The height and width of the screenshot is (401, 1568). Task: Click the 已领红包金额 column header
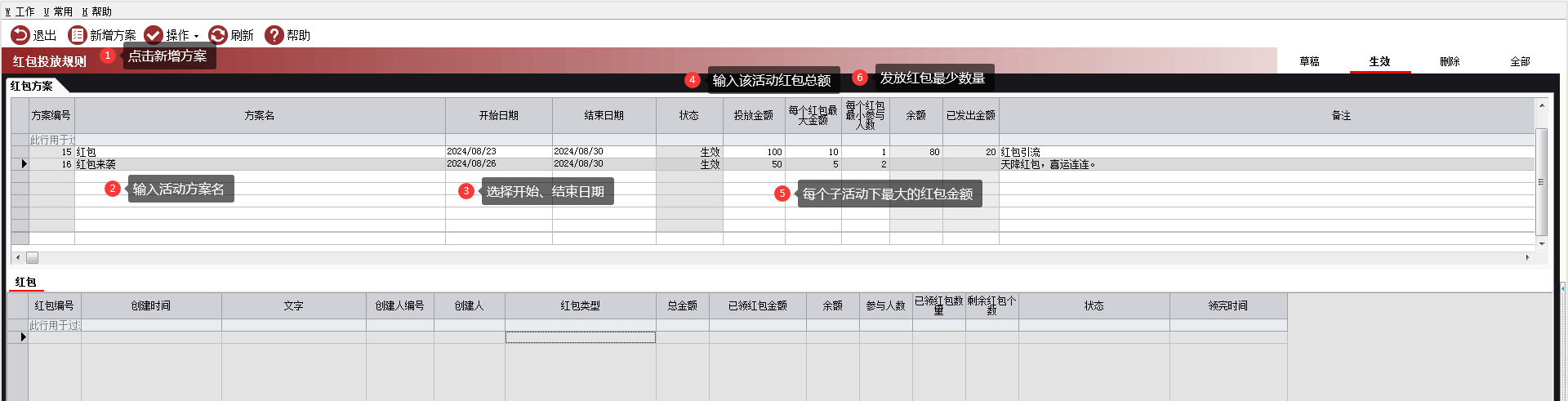[x=758, y=305]
